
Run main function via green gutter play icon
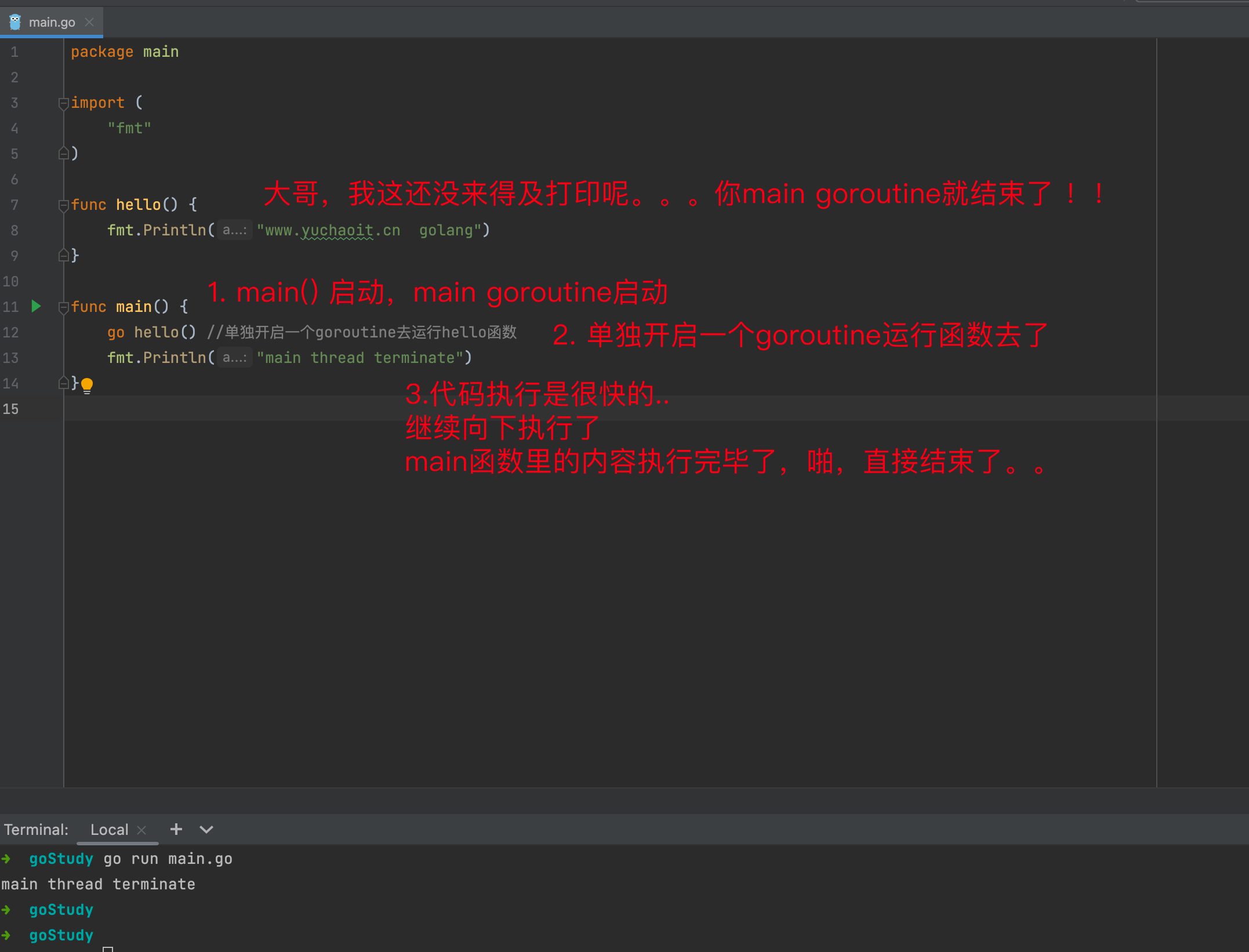[x=37, y=307]
